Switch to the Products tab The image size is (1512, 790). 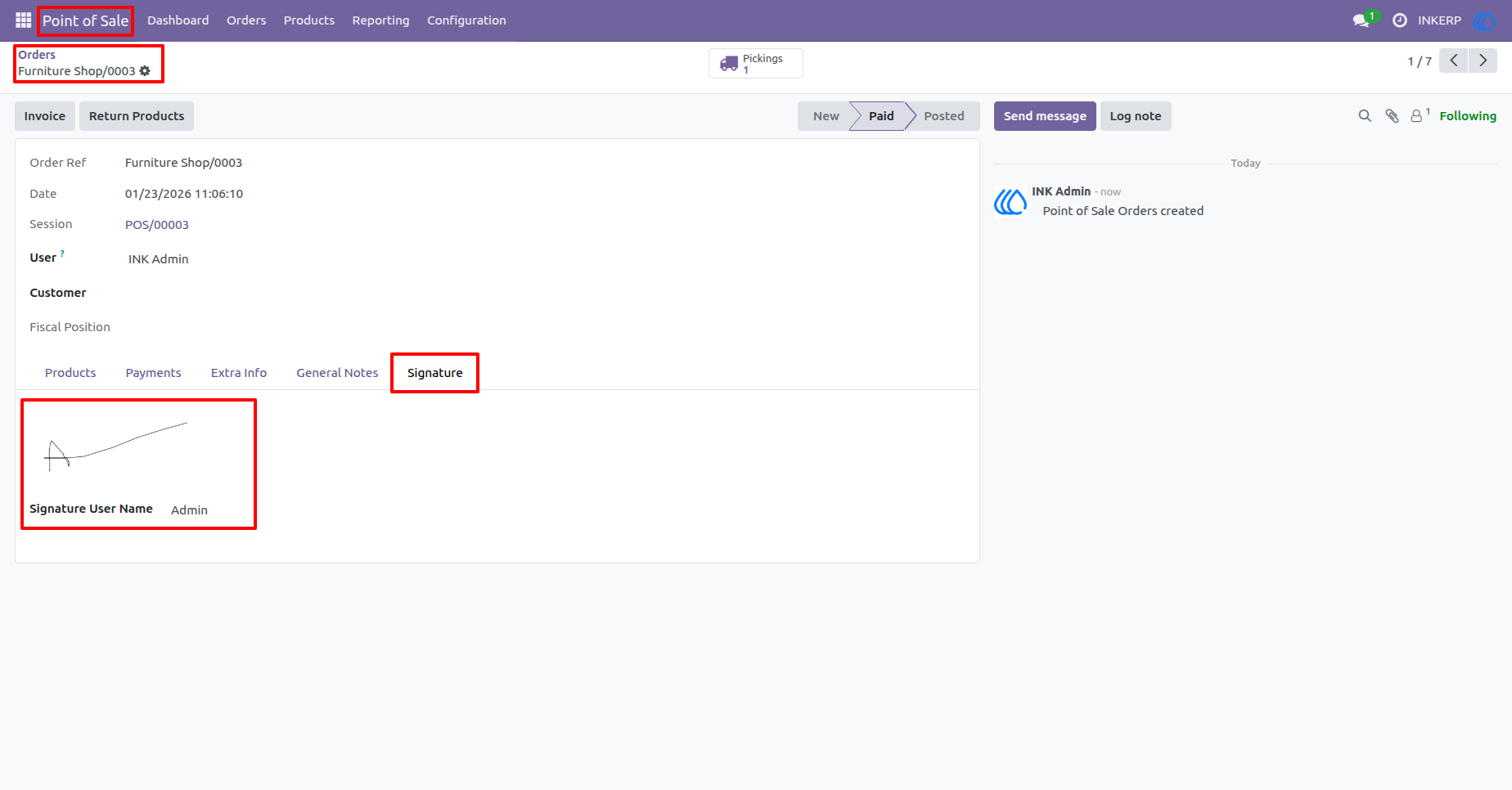coord(70,373)
